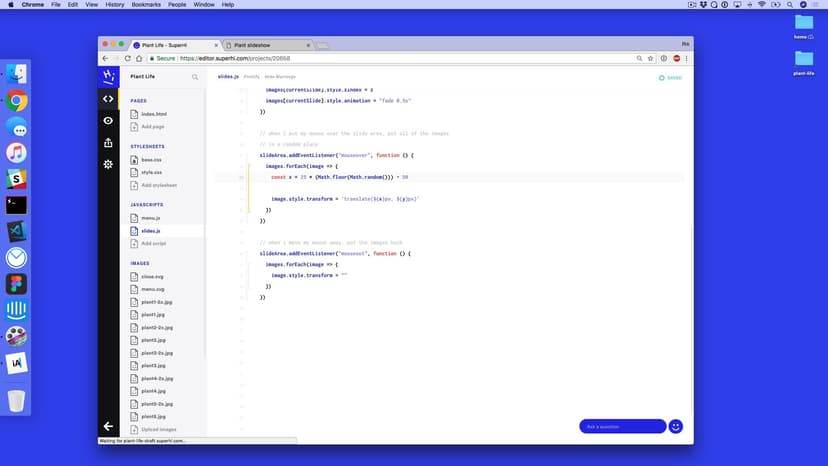Open project settings gear icon

click(x=108, y=164)
